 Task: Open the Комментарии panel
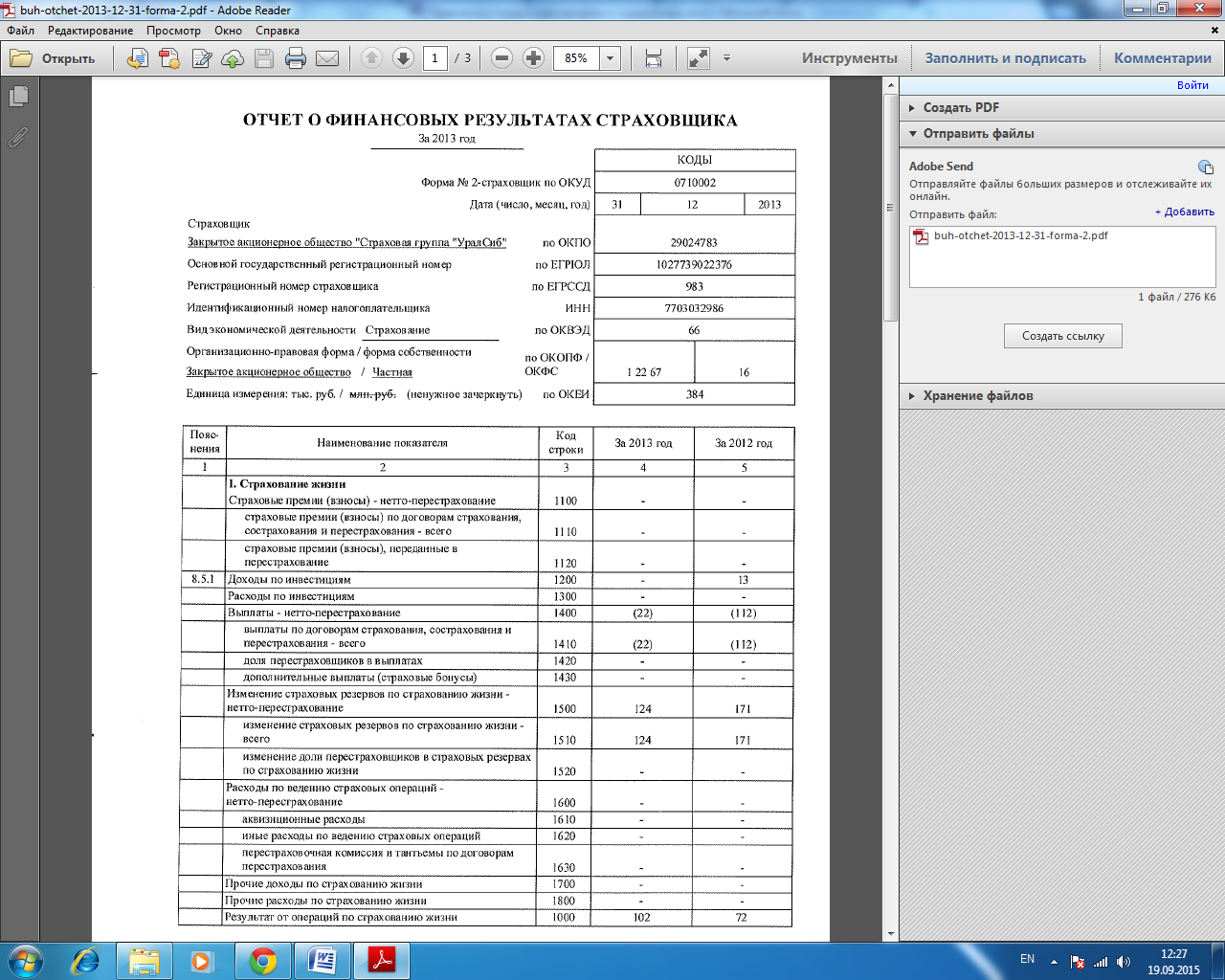(1163, 58)
